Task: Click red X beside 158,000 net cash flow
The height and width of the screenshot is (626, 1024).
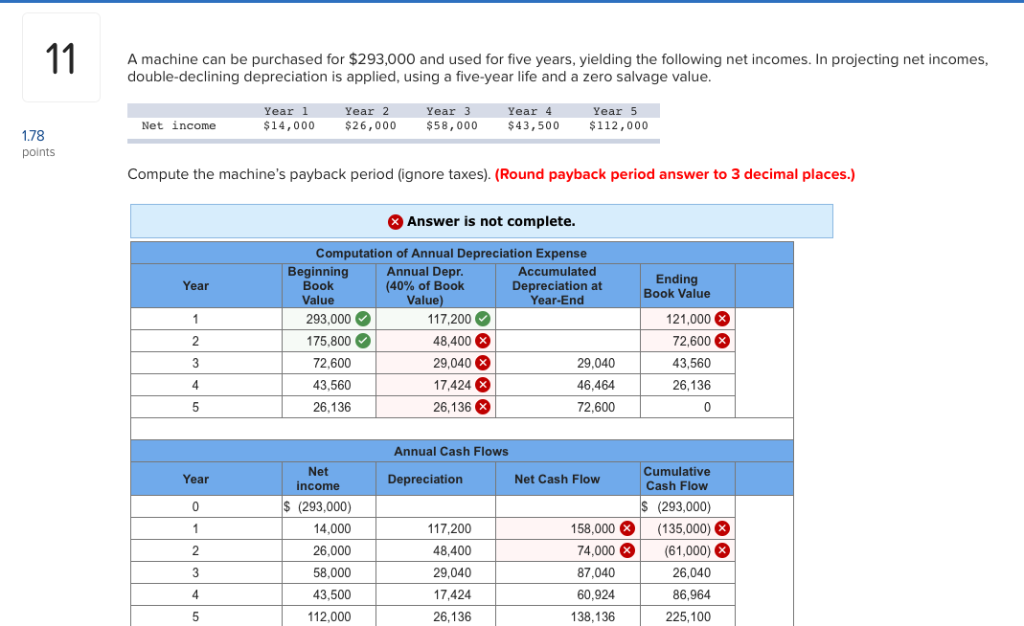Action: [x=627, y=529]
